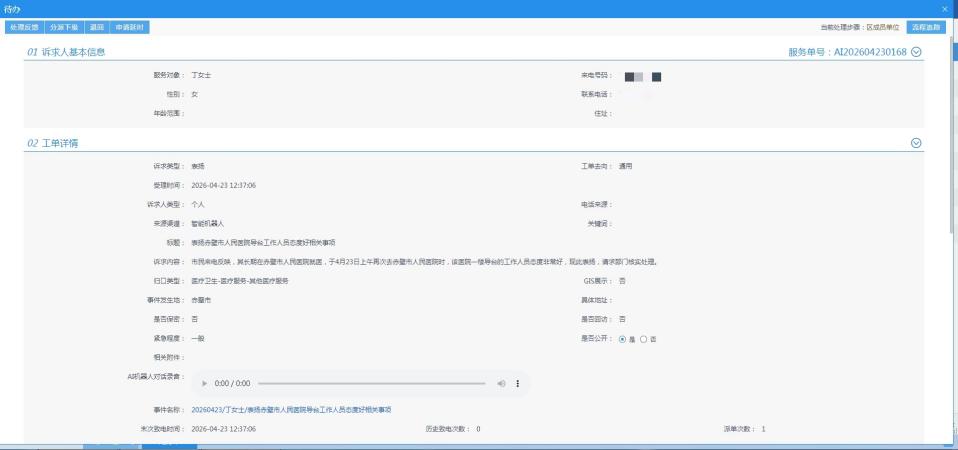Click the 派单次数 value 1
Image resolution: width=958 pixels, height=450 pixels.
pos(763,429)
